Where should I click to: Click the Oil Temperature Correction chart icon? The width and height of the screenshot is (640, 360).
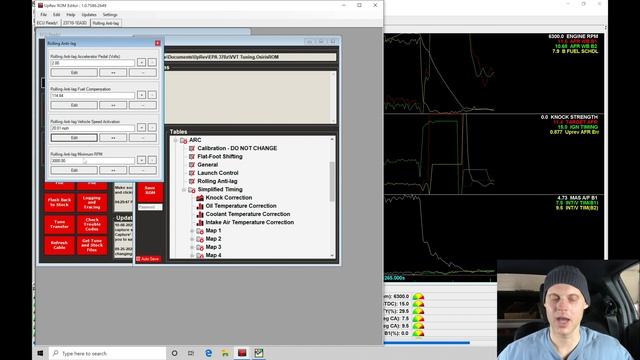(x=200, y=206)
